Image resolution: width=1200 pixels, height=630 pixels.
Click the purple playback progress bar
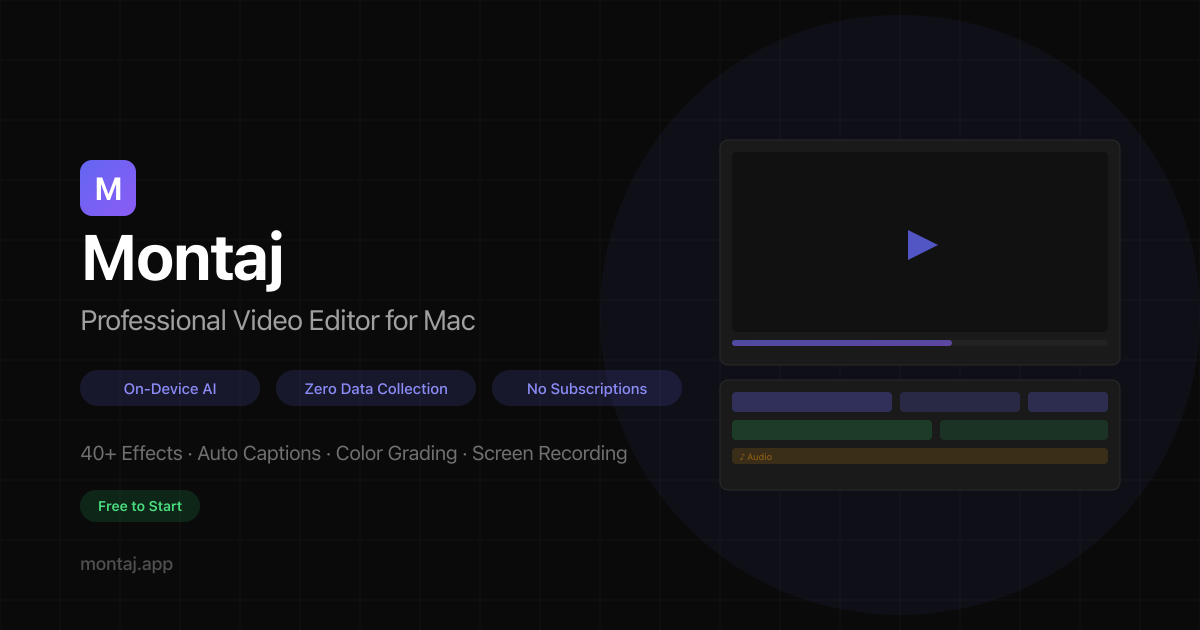[841, 342]
